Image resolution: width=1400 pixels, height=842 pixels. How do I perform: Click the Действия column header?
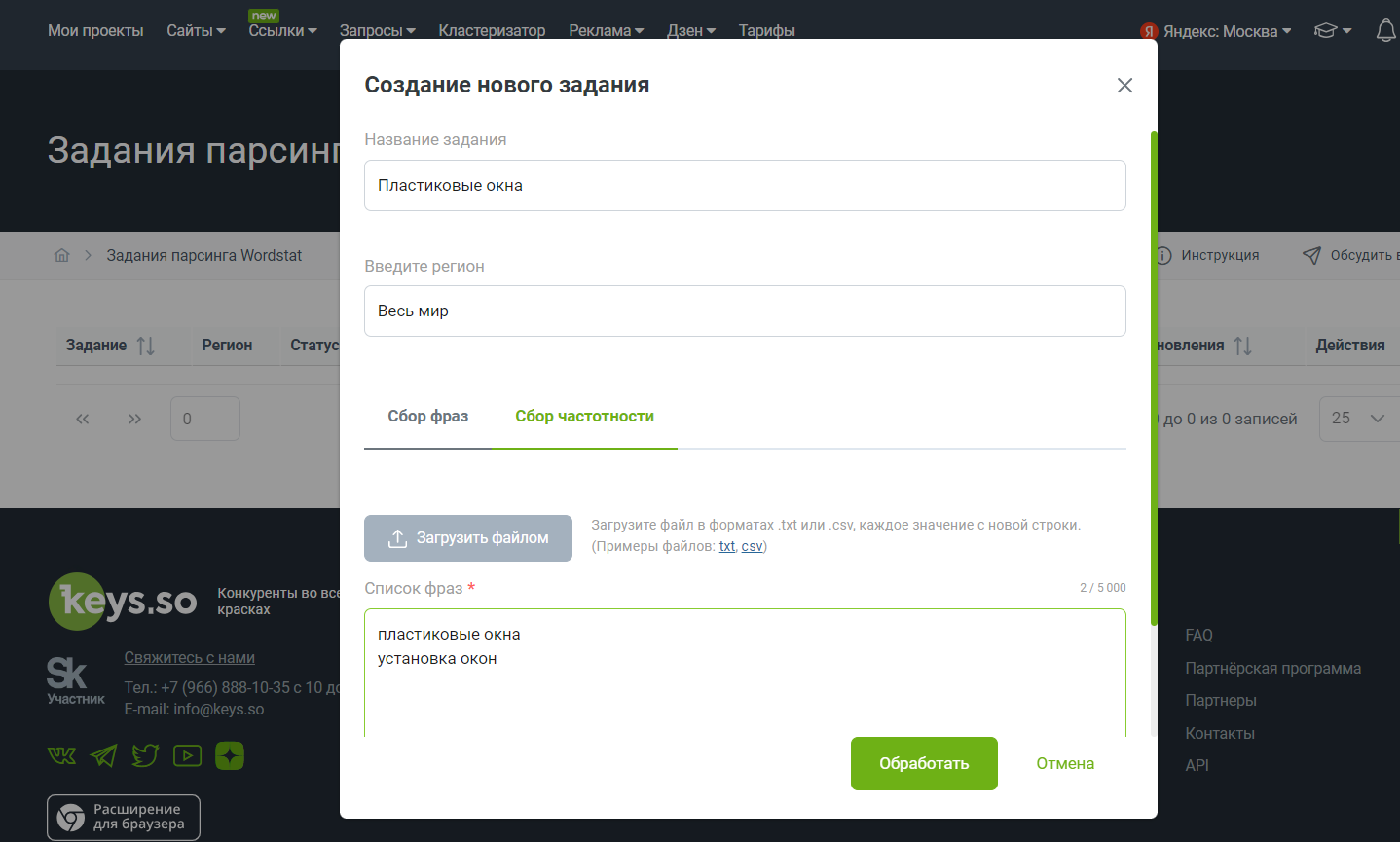tap(1349, 346)
